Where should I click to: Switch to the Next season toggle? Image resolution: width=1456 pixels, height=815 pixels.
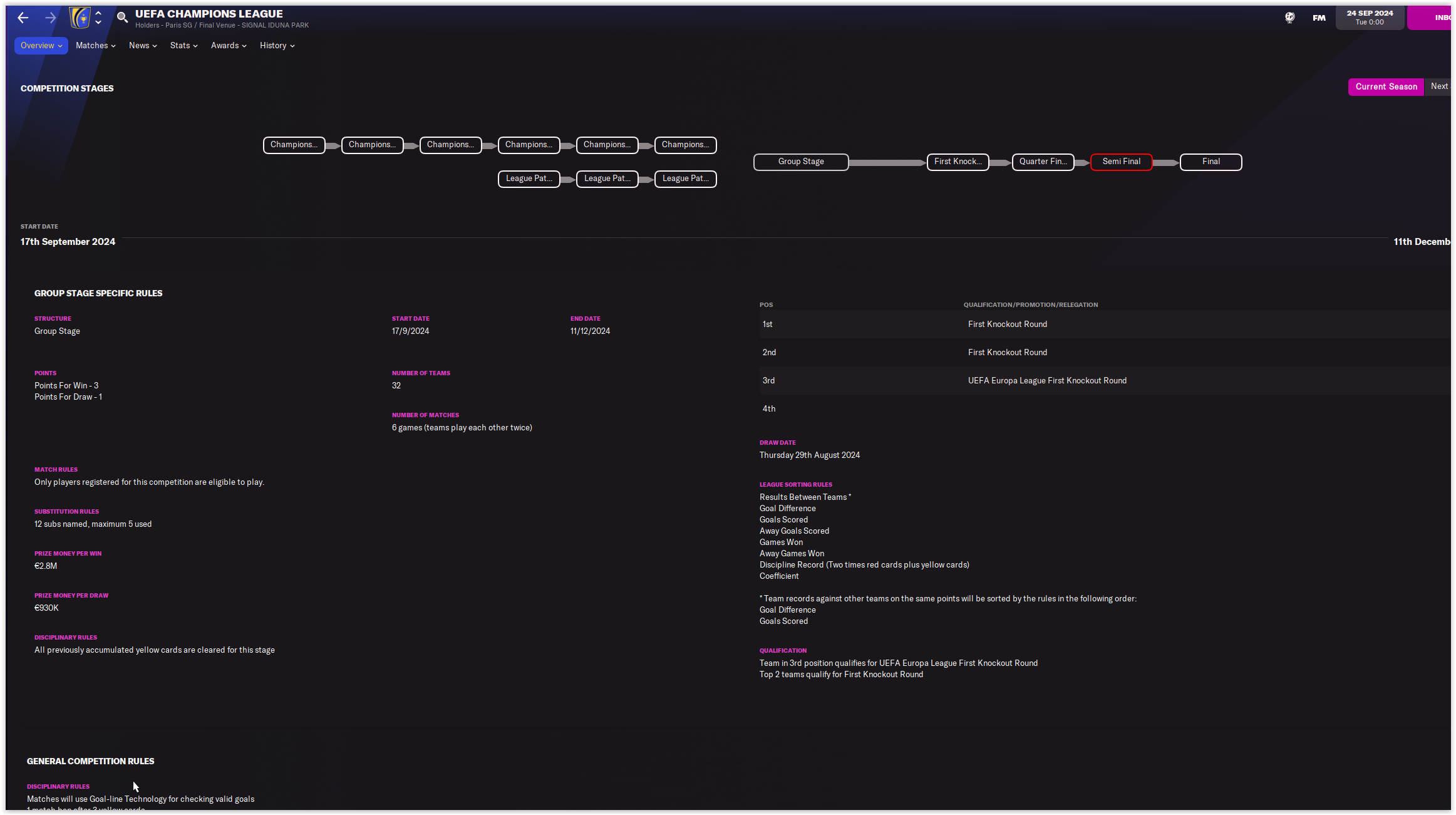click(x=1438, y=86)
